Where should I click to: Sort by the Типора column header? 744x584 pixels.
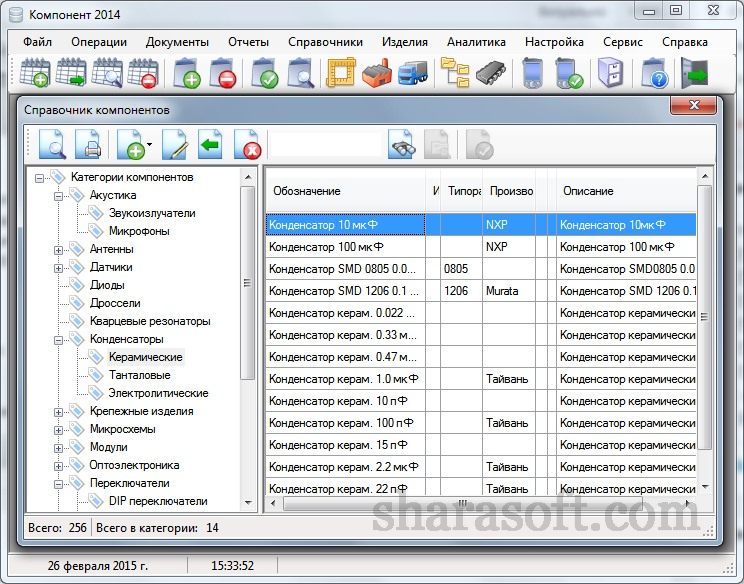coord(462,191)
